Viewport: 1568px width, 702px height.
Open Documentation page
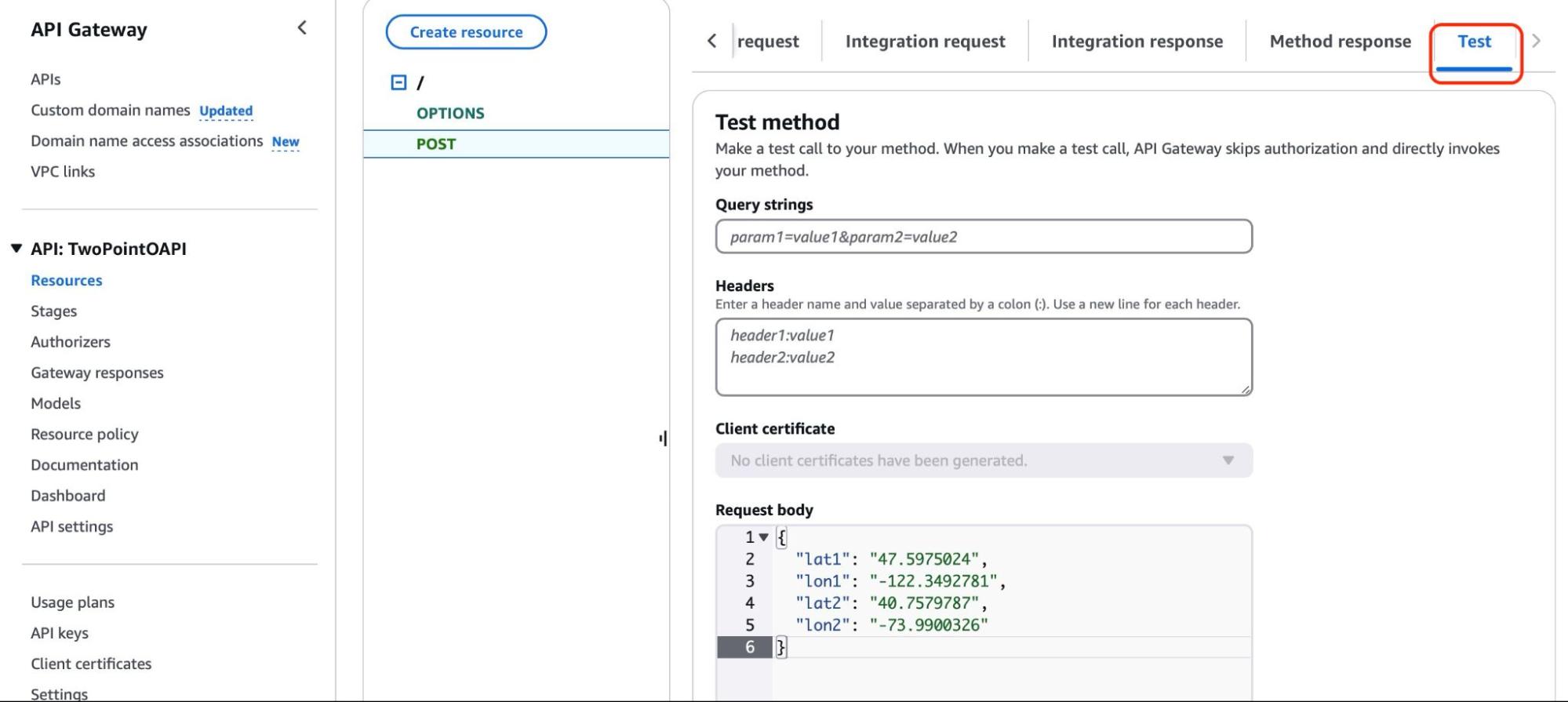click(x=85, y=465)
